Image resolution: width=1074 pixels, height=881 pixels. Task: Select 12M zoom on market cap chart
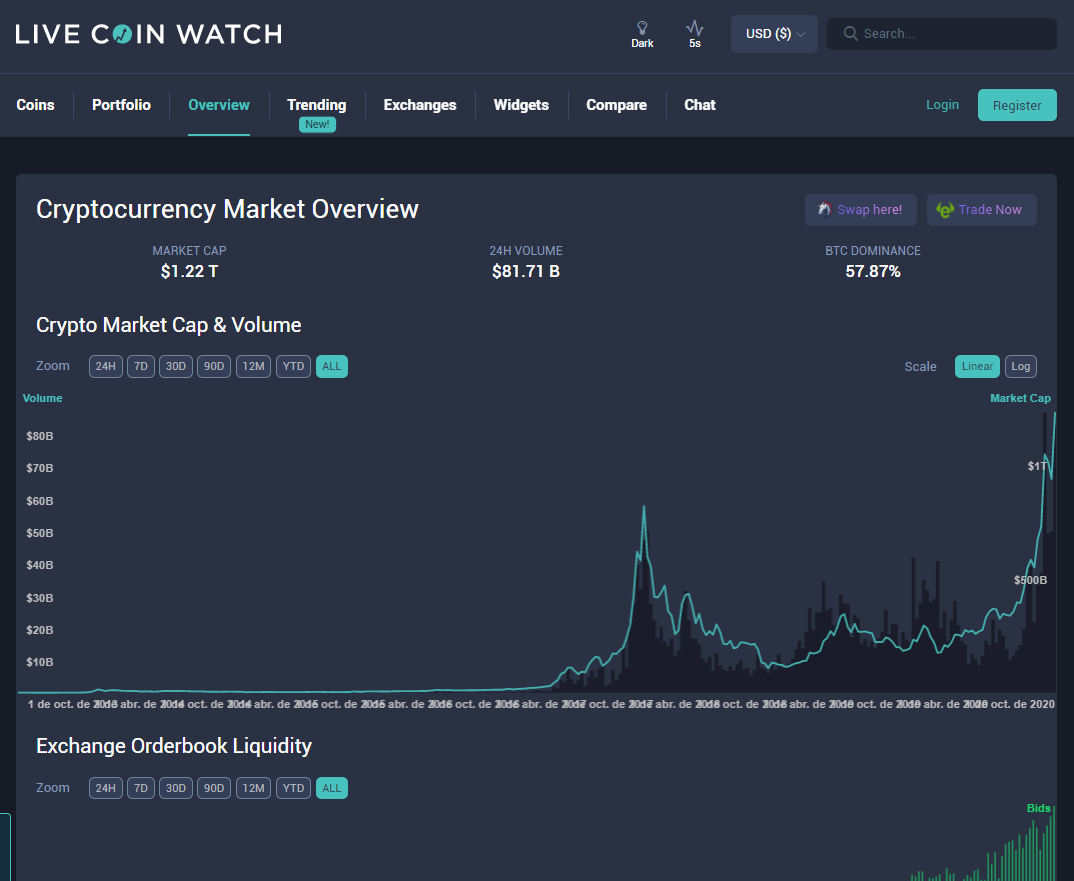coord(253,367)
